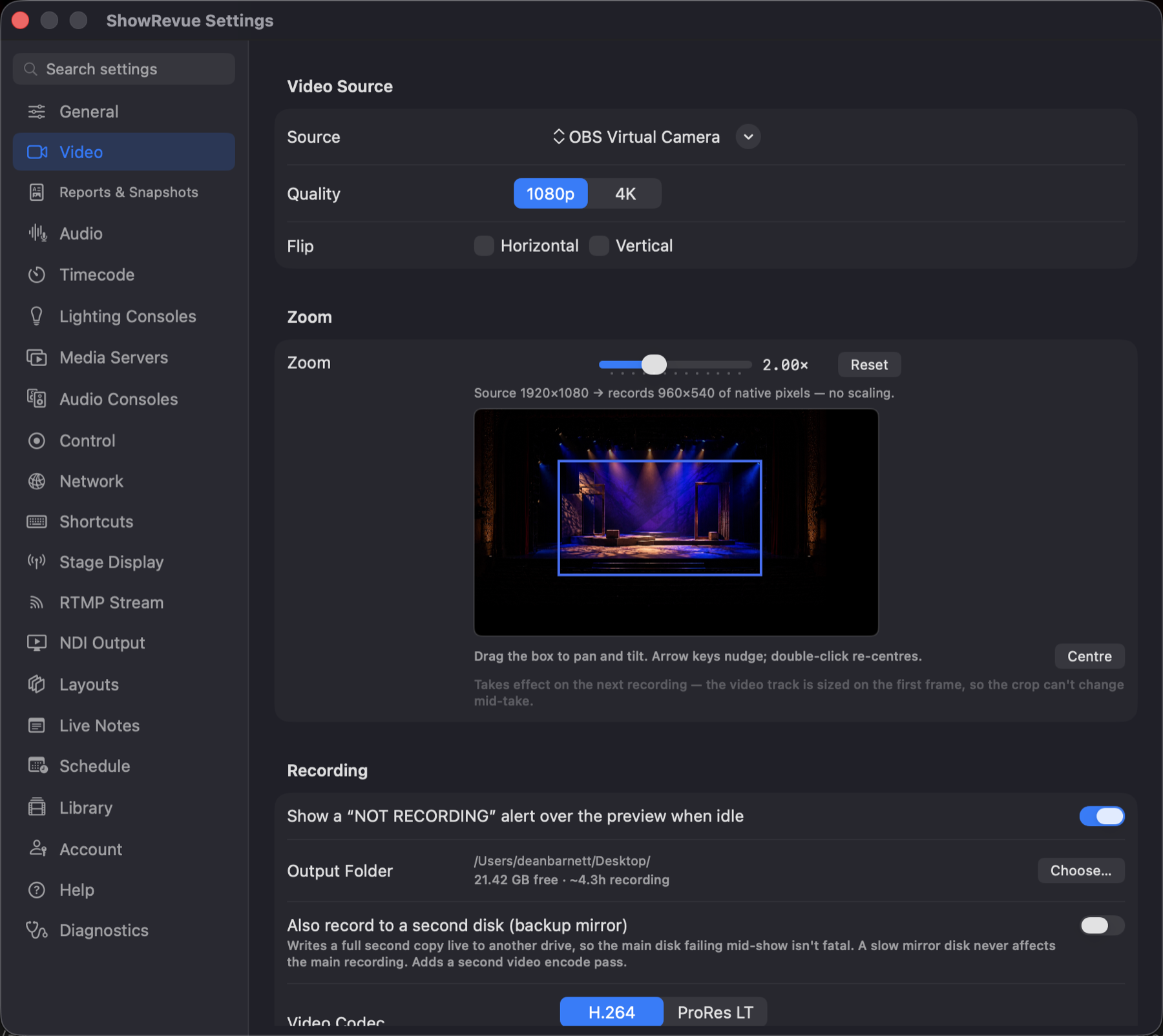Image resolution: width=1163 pixels, height=1036 pixels.
Task: Click the Timecode clock icon
Action: [x=37, y=275]
